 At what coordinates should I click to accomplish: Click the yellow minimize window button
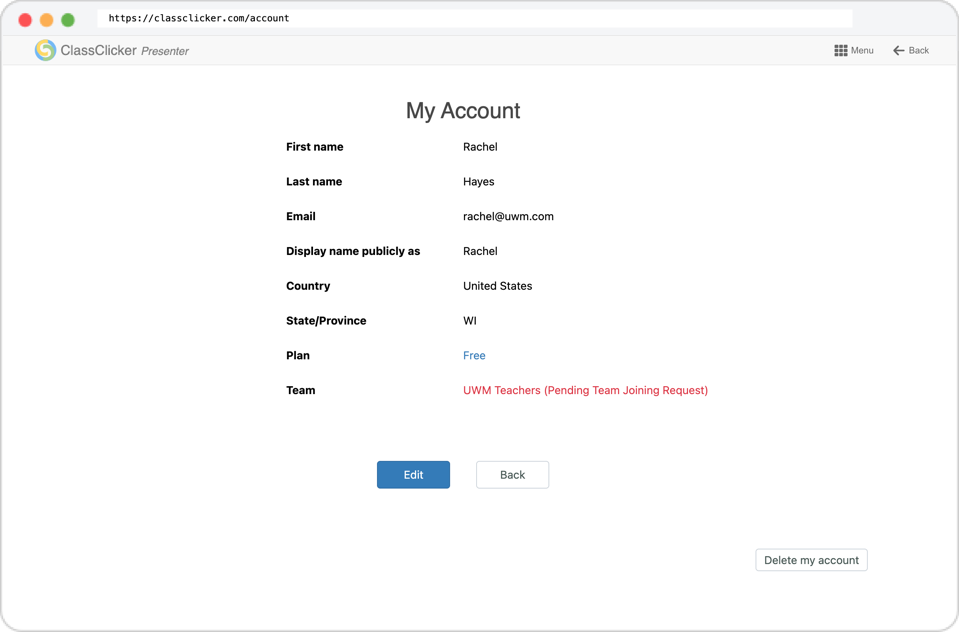(46, 20)
